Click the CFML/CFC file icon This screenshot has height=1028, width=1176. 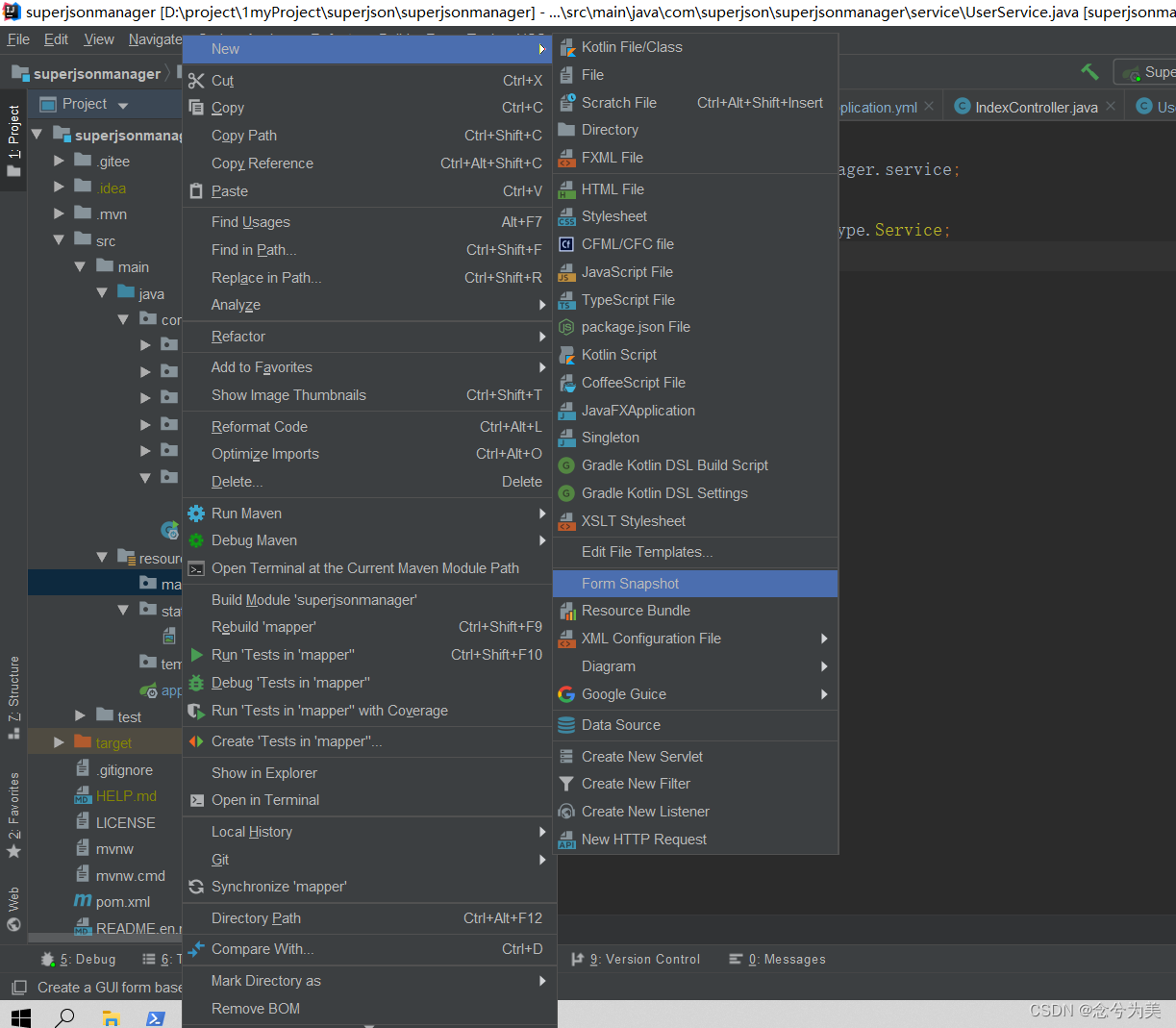pyautogui.click(x=567, y=244)
